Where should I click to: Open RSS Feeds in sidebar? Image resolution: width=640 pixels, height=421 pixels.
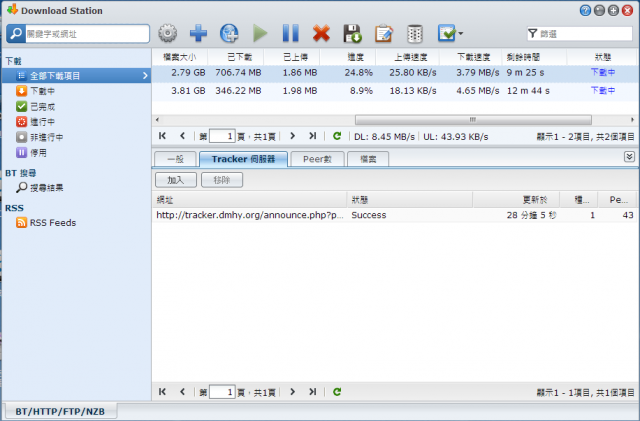pos(46,223)
